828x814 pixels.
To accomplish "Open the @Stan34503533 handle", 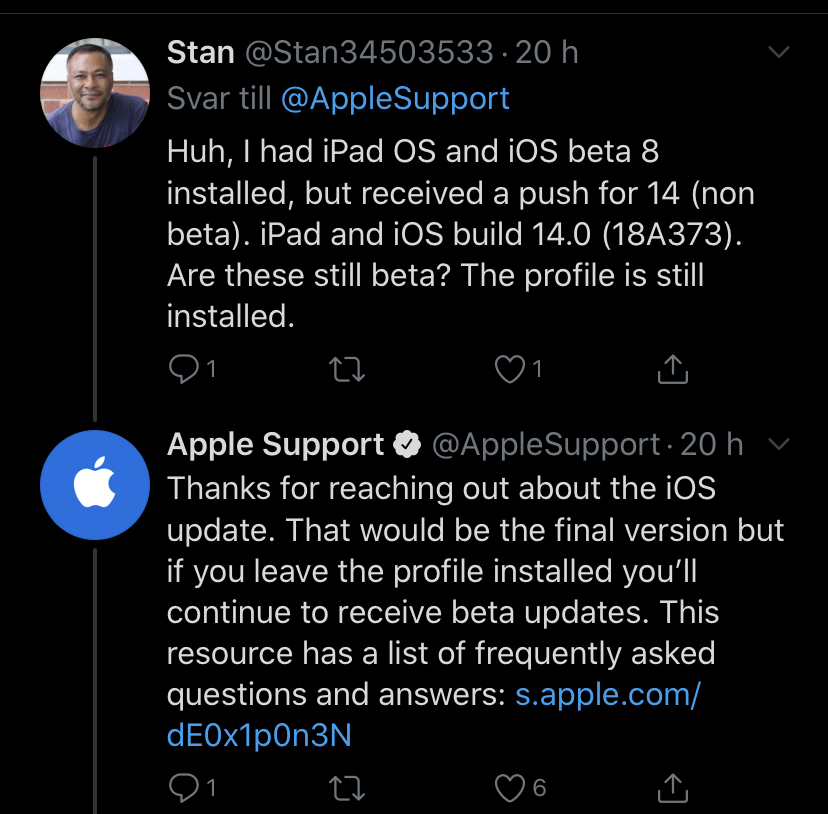I will click(x=369, y=52).
